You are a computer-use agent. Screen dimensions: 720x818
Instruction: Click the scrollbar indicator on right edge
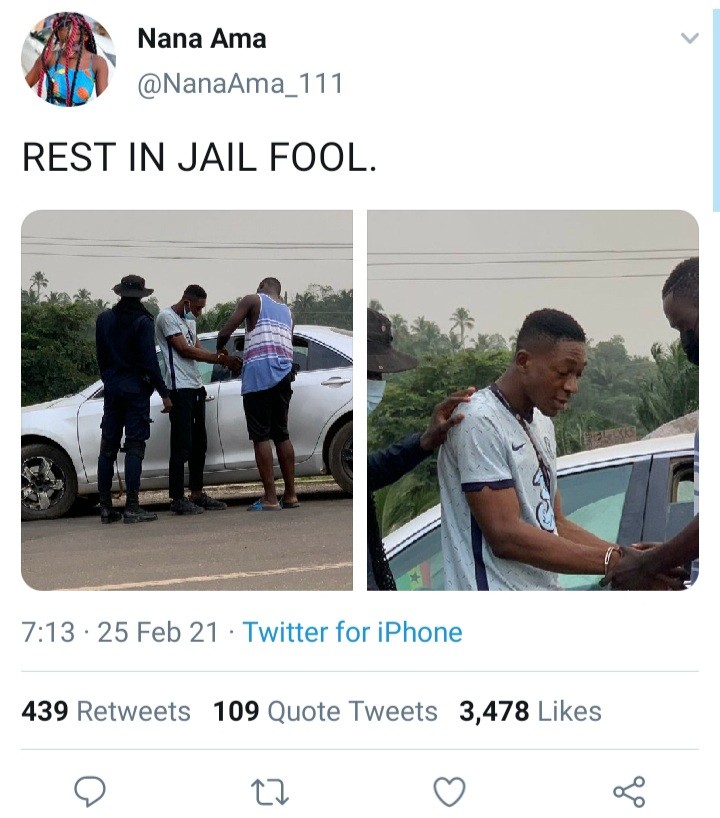coord(715,111)
